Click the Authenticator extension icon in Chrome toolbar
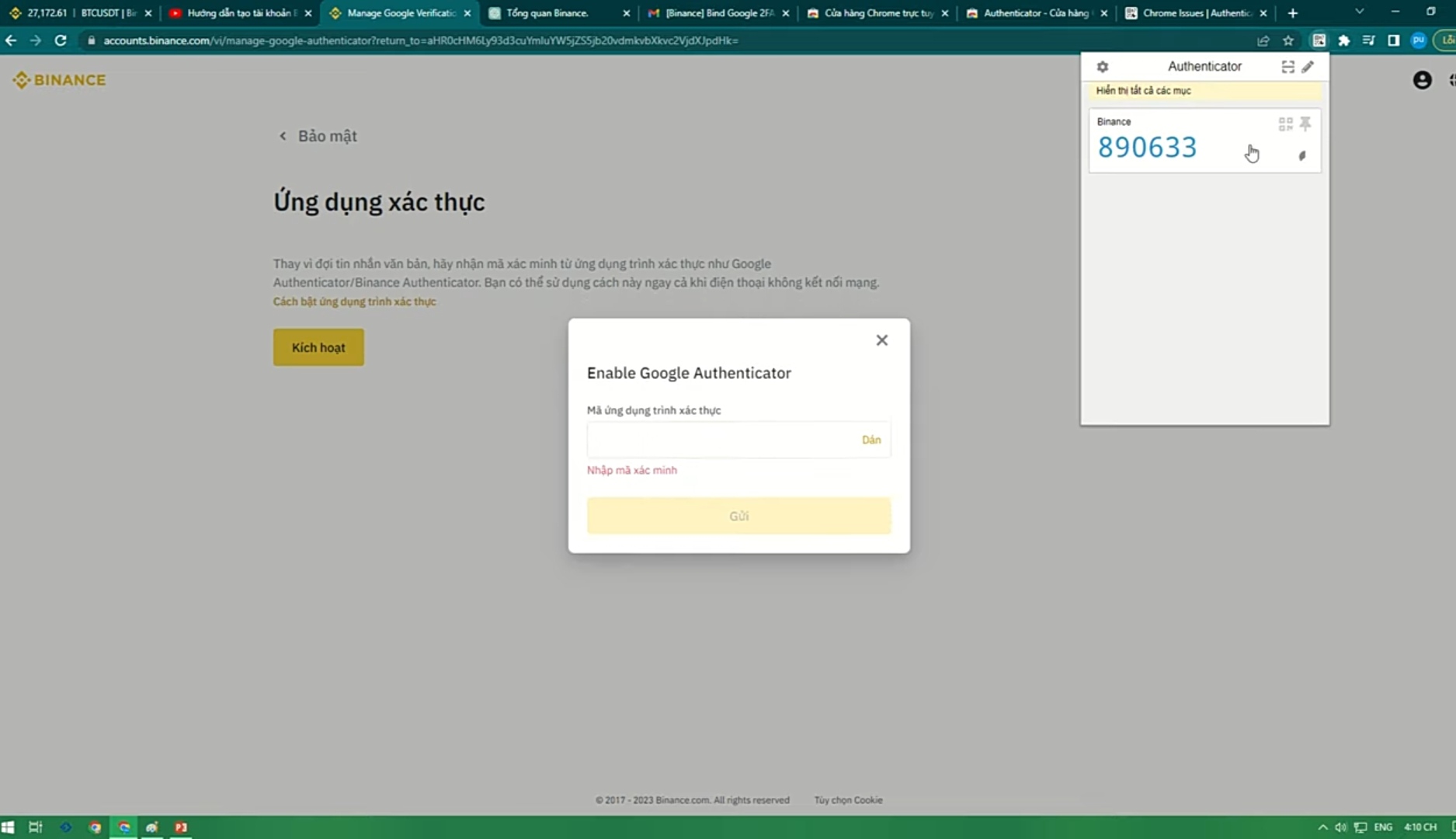This screenshot has width=1456, height=839. coord(1319,40)
